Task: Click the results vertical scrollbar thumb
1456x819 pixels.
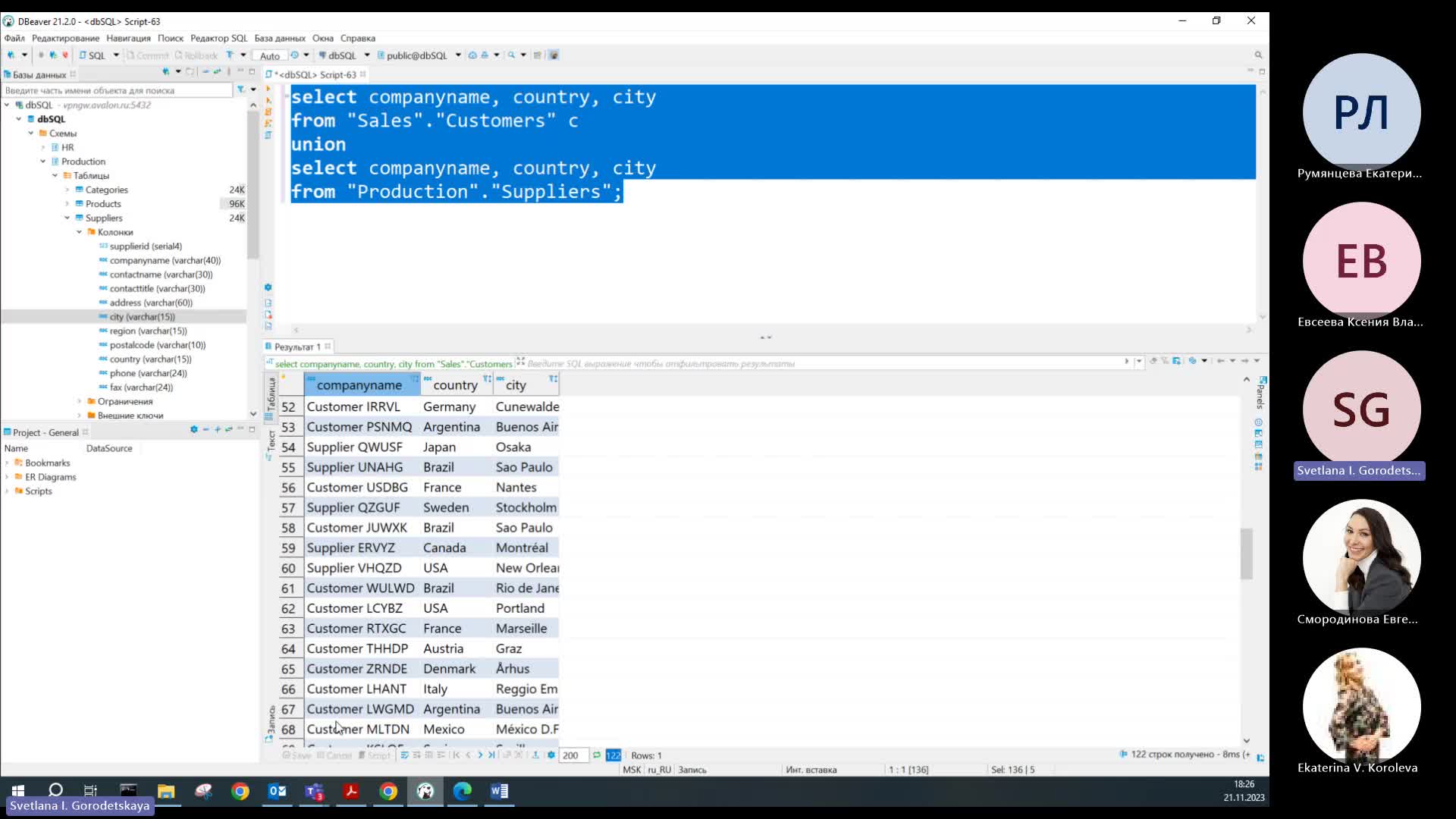Action: point(1246,554)
